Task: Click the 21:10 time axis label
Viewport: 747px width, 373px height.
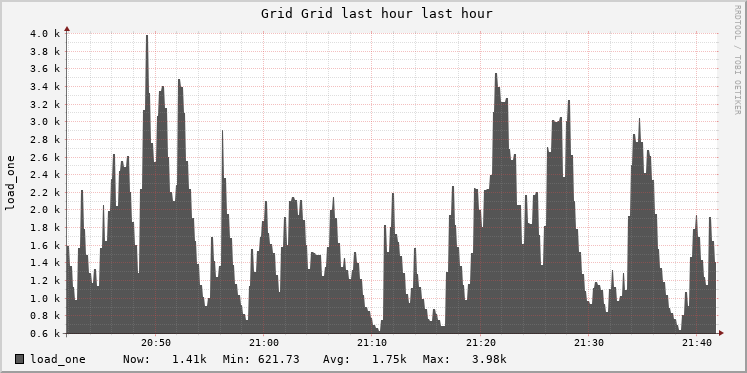Action: (372, 343)
